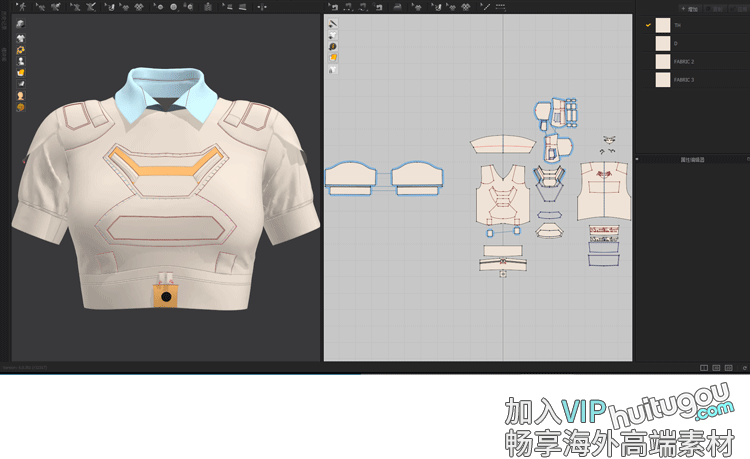
Task: Expand the lower collapsed side tab on left edge
Action: (x=4, y=51)
